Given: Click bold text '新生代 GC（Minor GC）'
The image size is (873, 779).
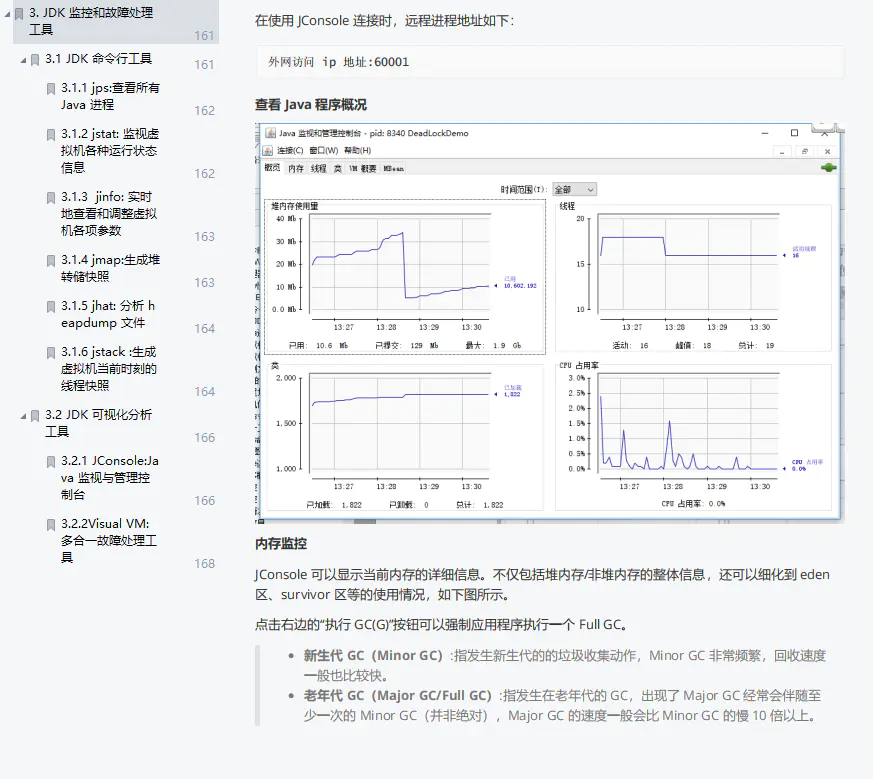Looking at the screenshot, I should click(373, 655).
